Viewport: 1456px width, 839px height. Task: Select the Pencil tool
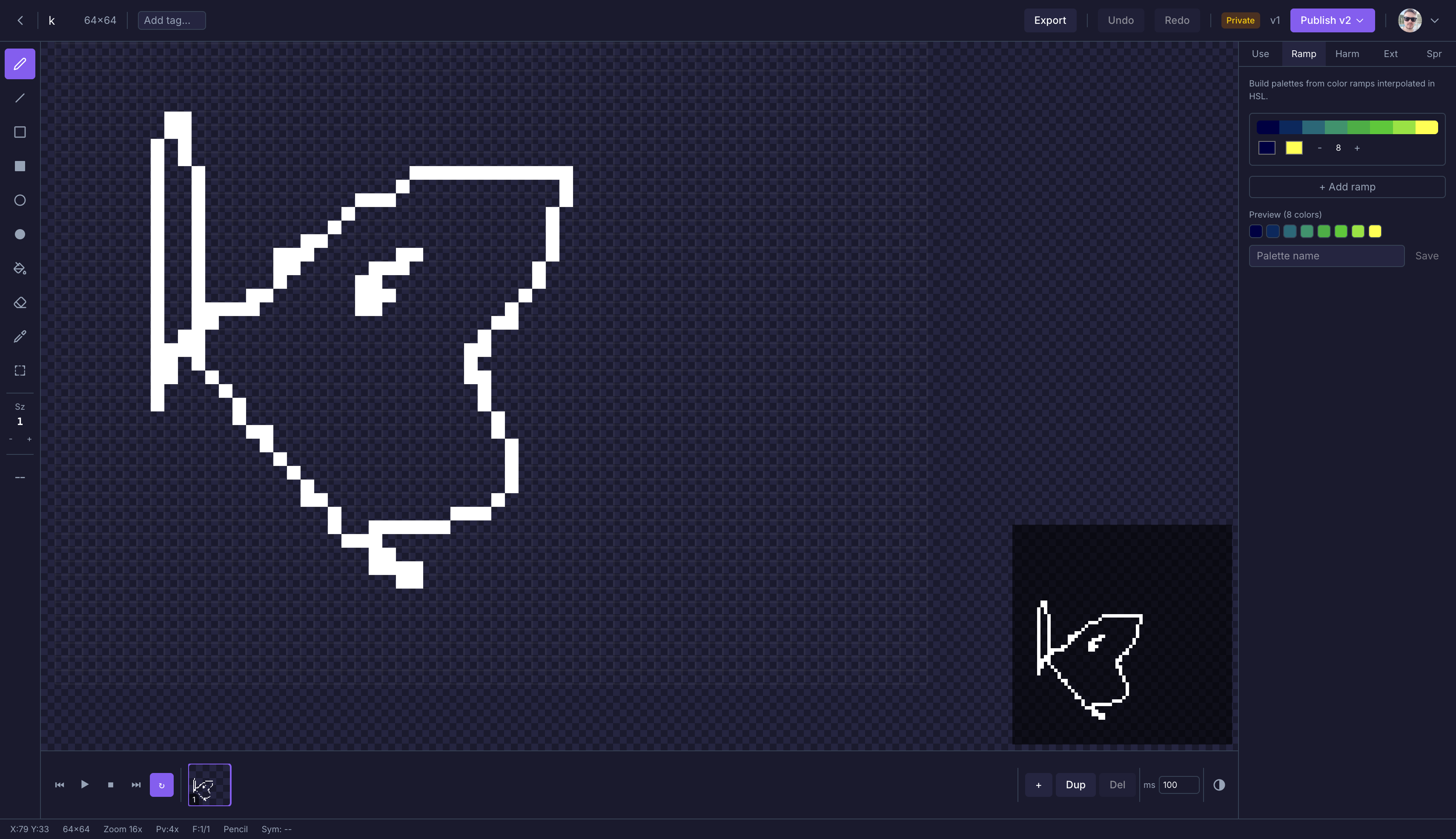20,63
